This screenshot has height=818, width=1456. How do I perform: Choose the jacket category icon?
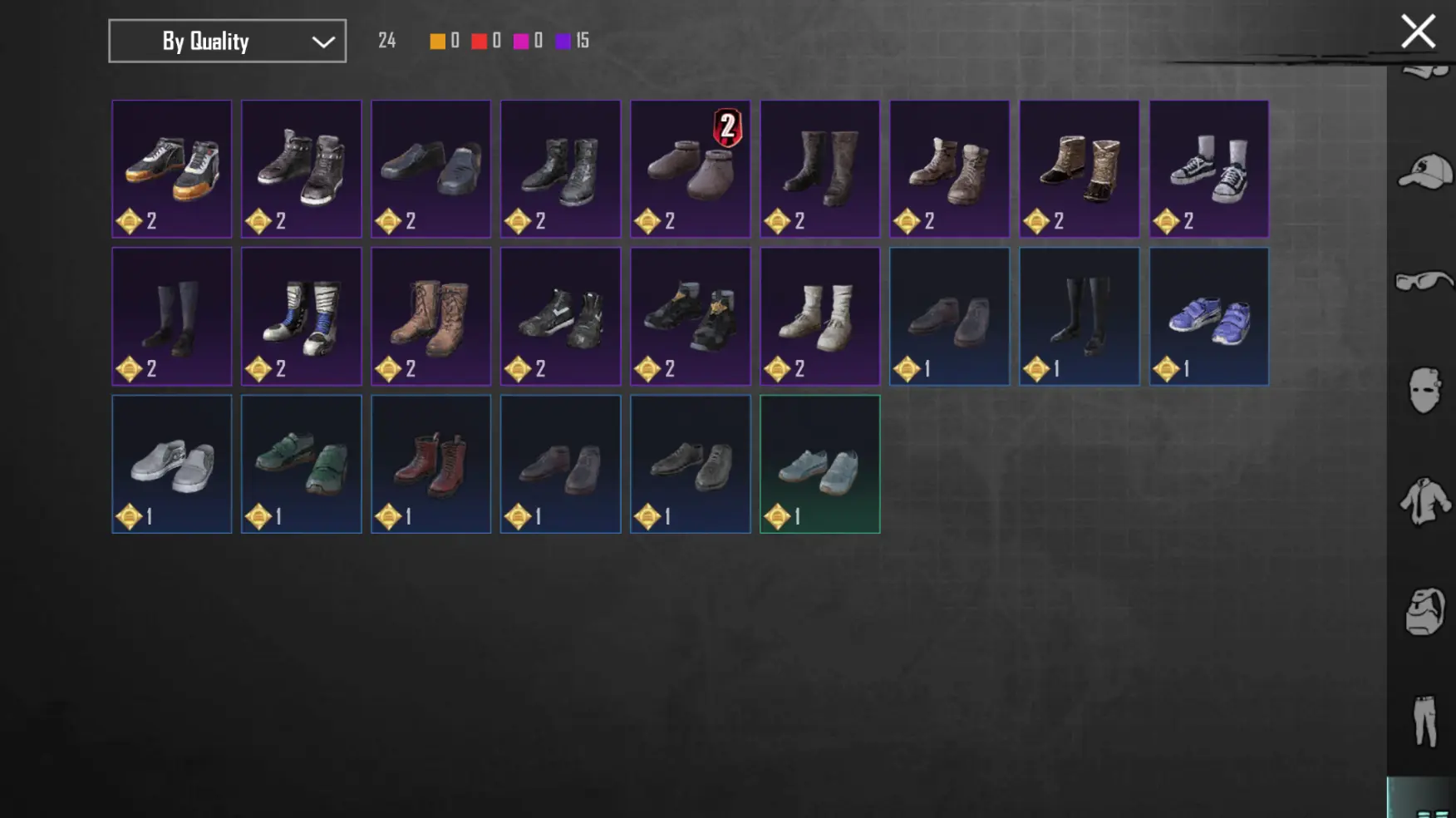pyautogui.click(x=1424, y=500)
